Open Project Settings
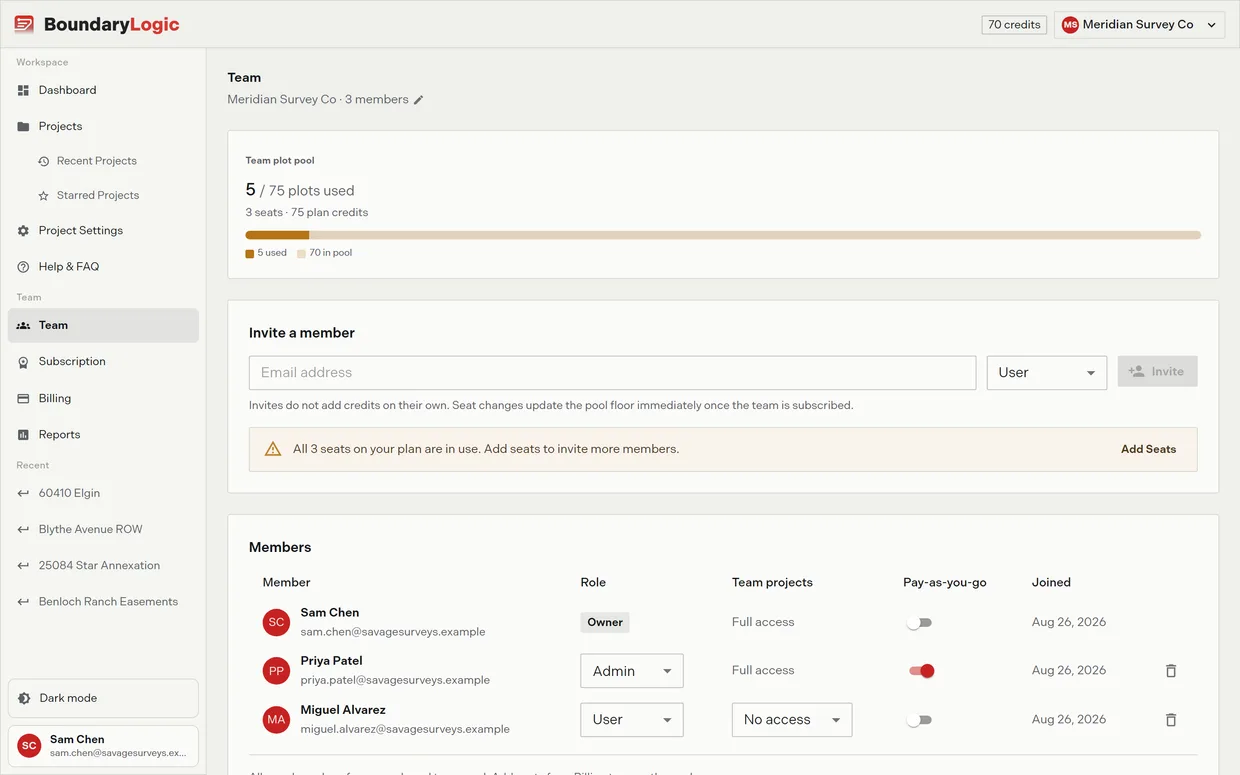Image resolution: width=1240 pixels, height=775 pixels. (103, 230)
